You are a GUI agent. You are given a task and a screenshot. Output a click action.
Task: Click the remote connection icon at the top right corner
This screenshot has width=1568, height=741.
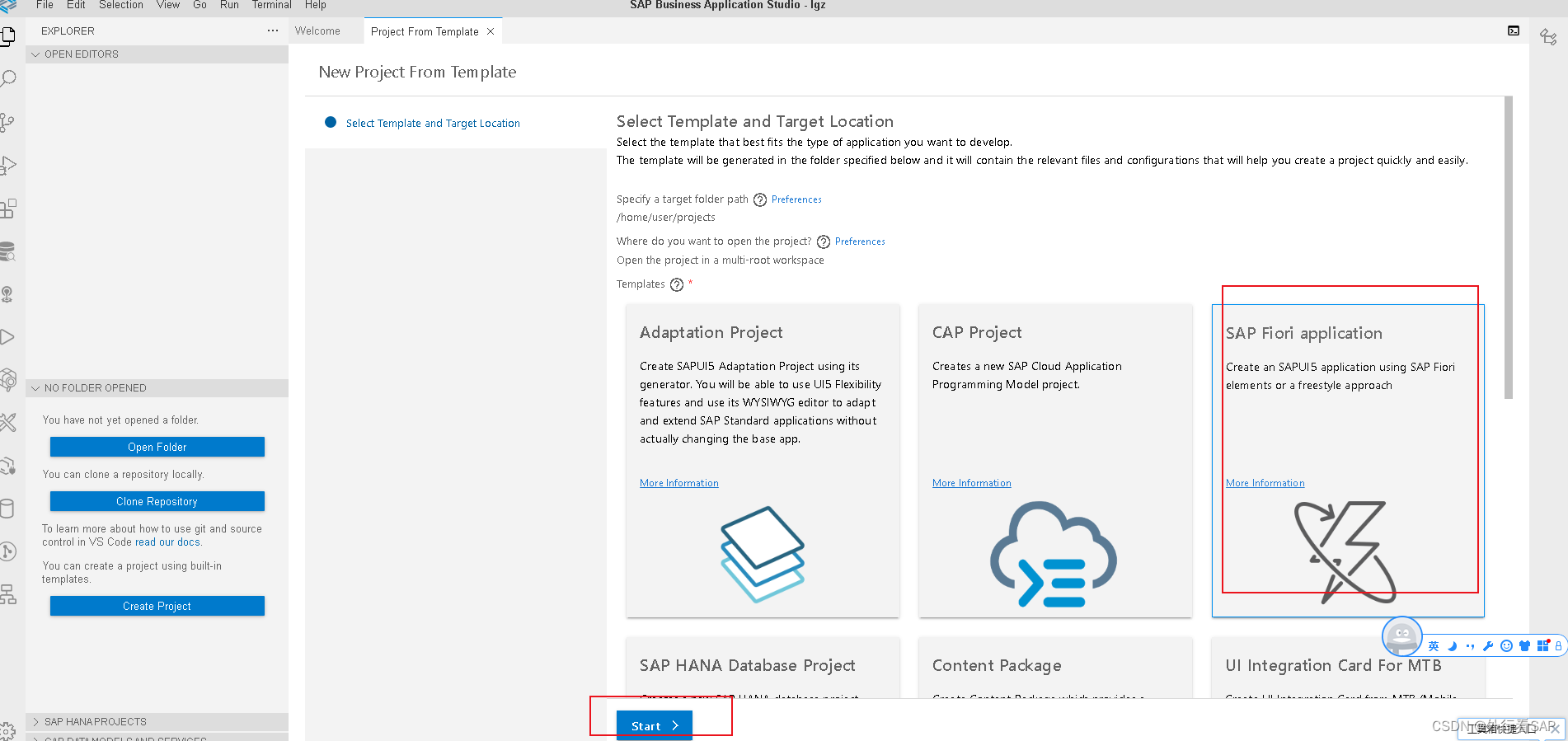(1548, 36)
